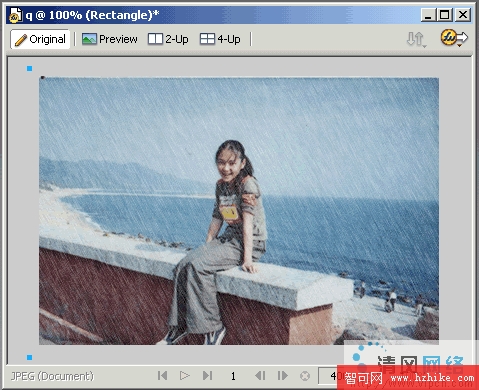479x390 pixels.
Task: Select the 2-Up comparison view
Action: 168,39
